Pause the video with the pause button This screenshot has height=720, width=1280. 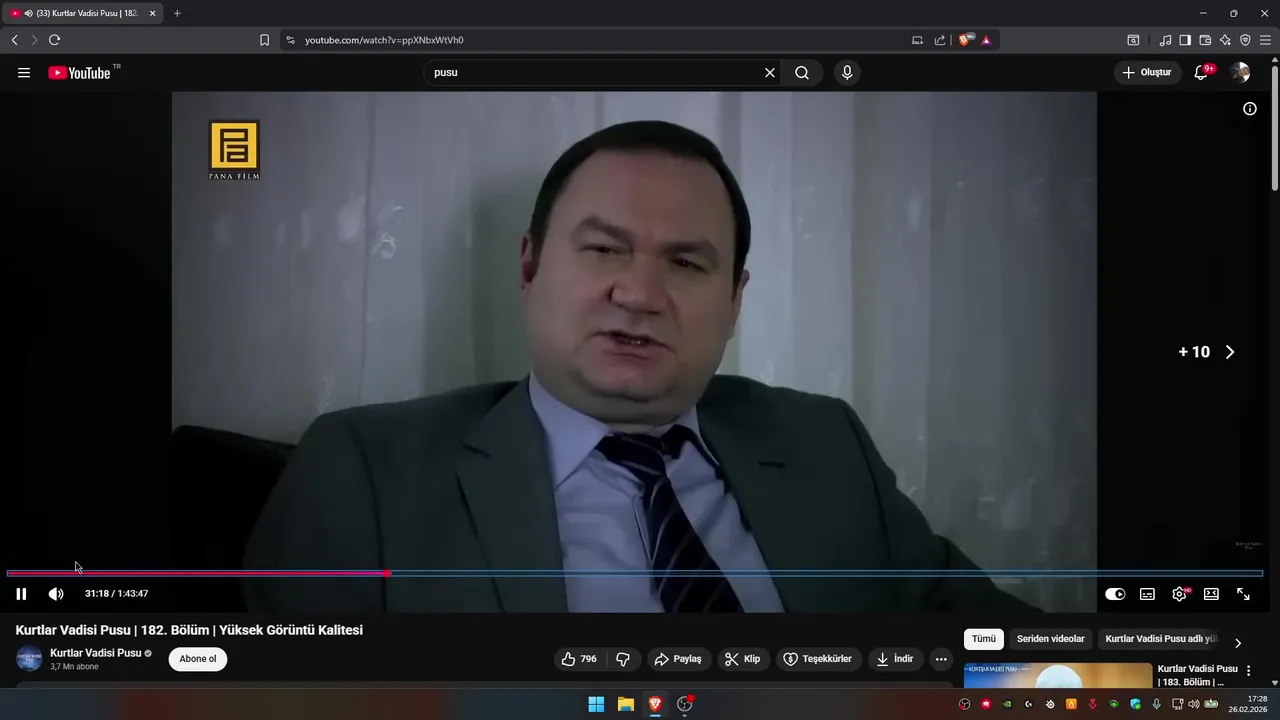point(21,594)
